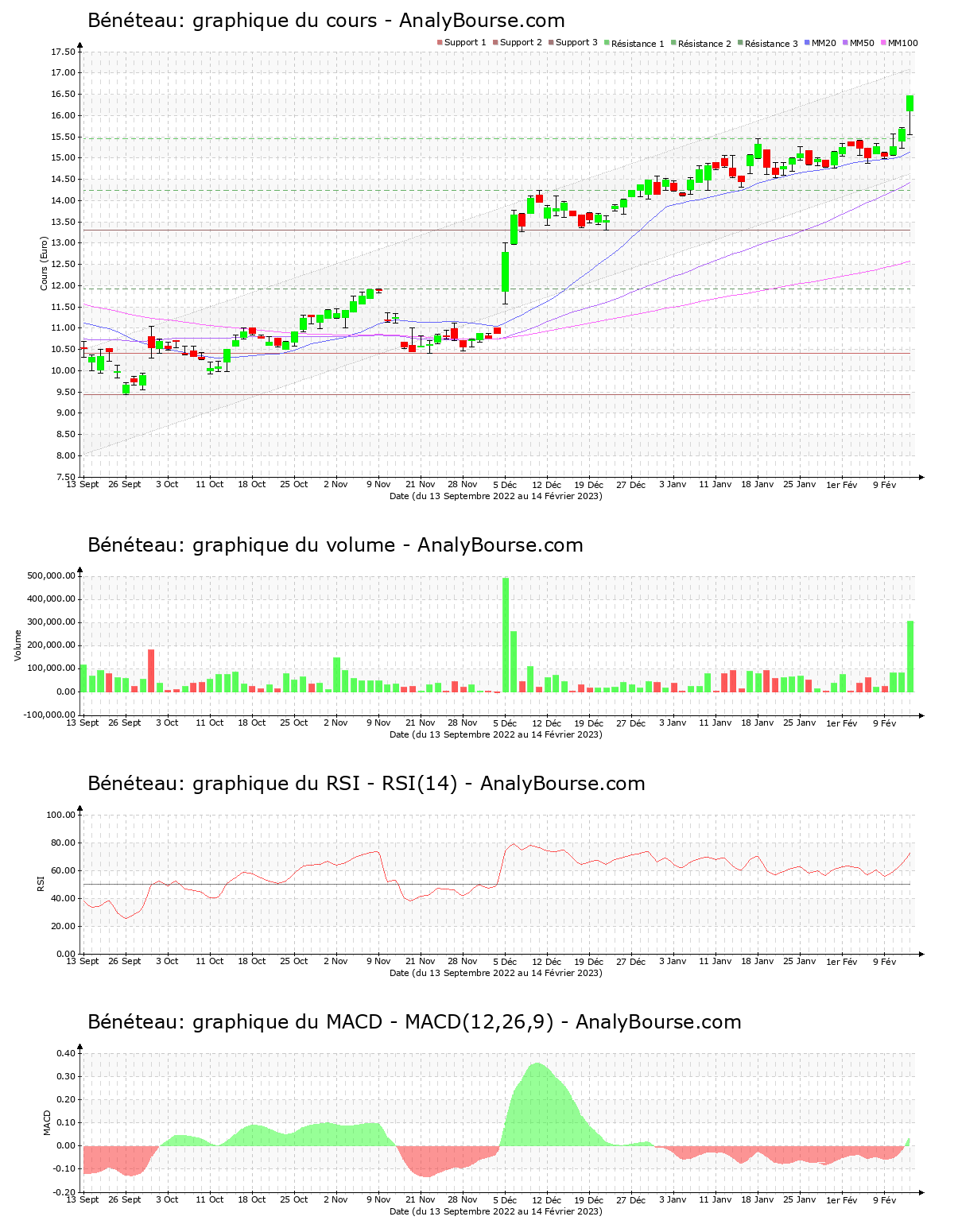Click the '500,000.00' tick on volume chart

pos(52,576)
